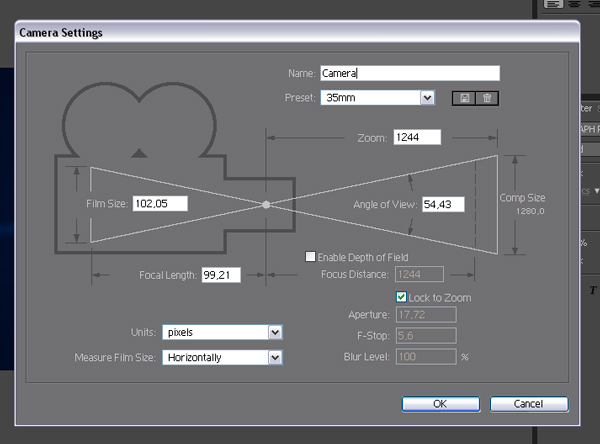Click the Angle of View field
The image size is (600, 444).
click(449, 204)
